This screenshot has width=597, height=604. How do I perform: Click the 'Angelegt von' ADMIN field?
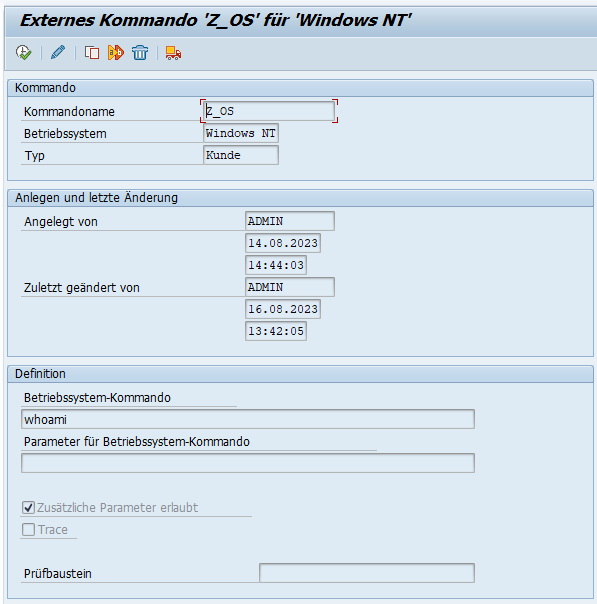[x=290, y=221]
